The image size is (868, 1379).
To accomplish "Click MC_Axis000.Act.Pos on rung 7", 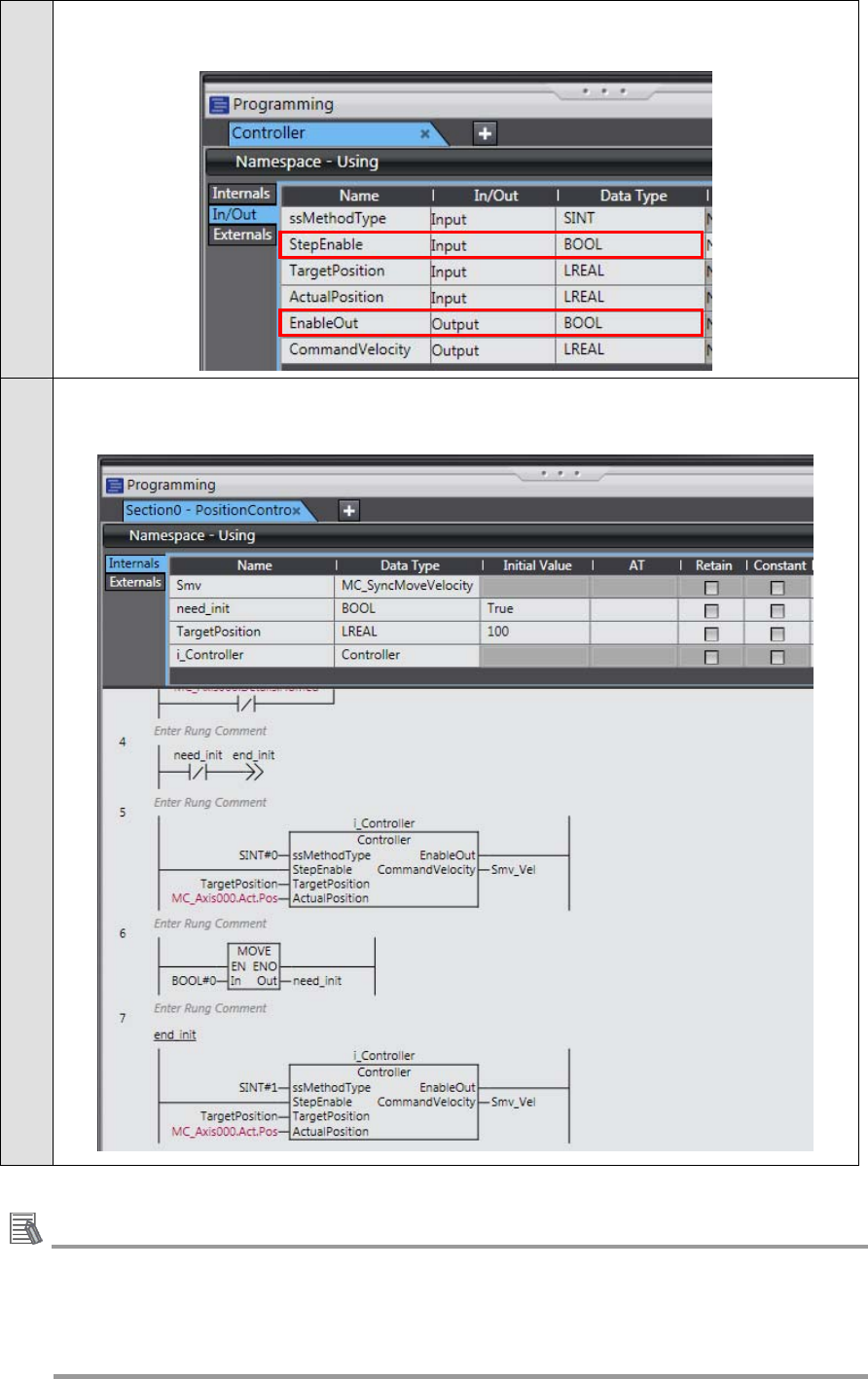I will (x=223, y=1131).
